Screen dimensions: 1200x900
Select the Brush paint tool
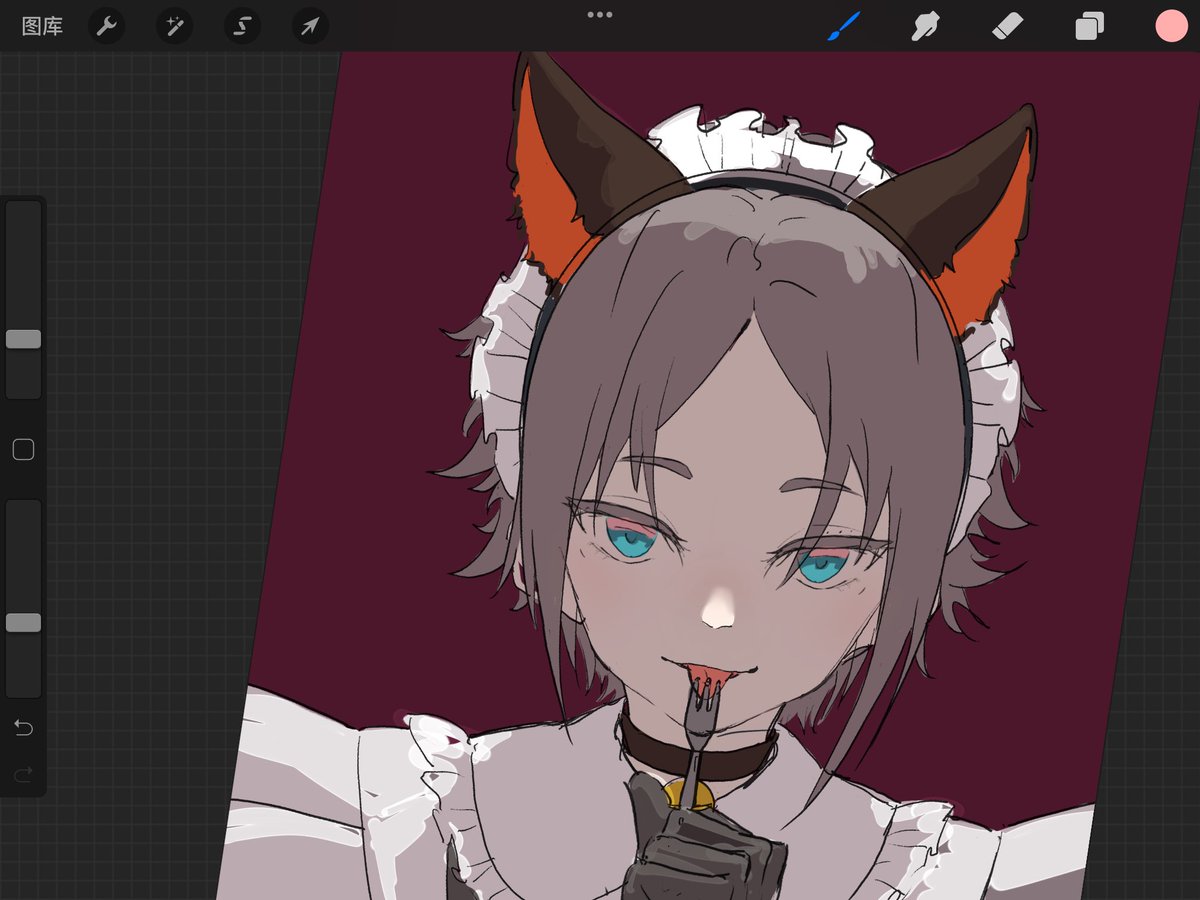click(844, 26)
